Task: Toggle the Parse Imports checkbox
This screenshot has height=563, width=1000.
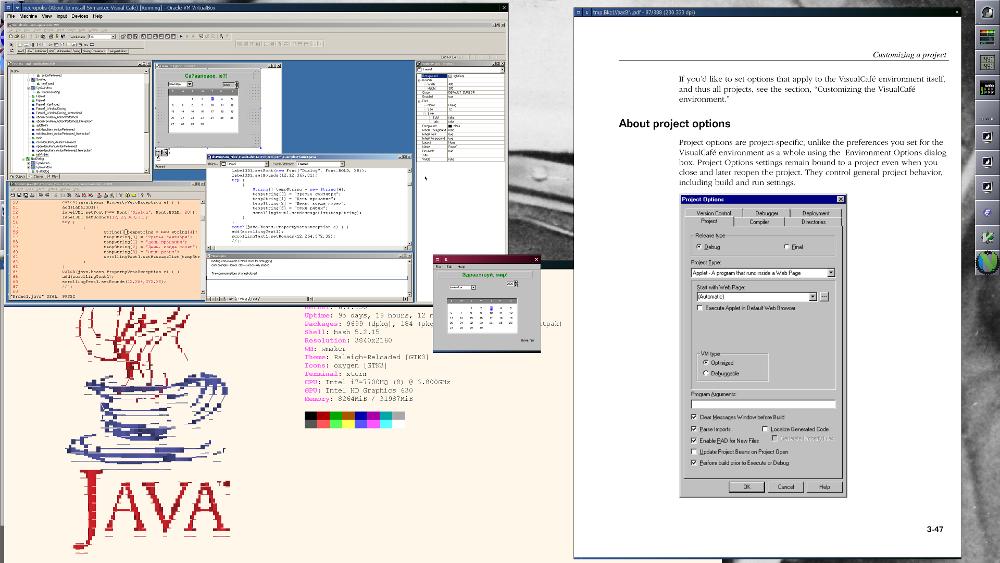Action: pos(694,429)
